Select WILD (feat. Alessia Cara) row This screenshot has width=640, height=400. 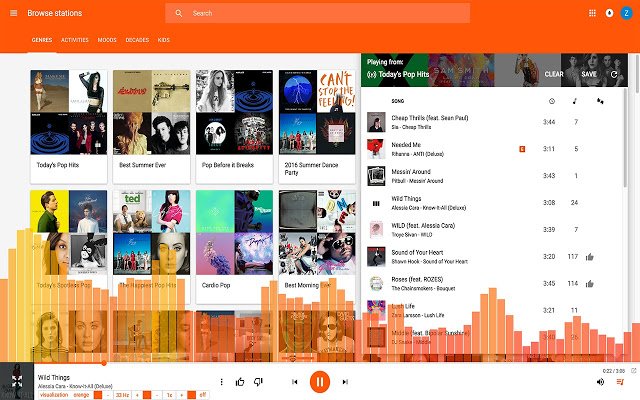tap(492, 230)
